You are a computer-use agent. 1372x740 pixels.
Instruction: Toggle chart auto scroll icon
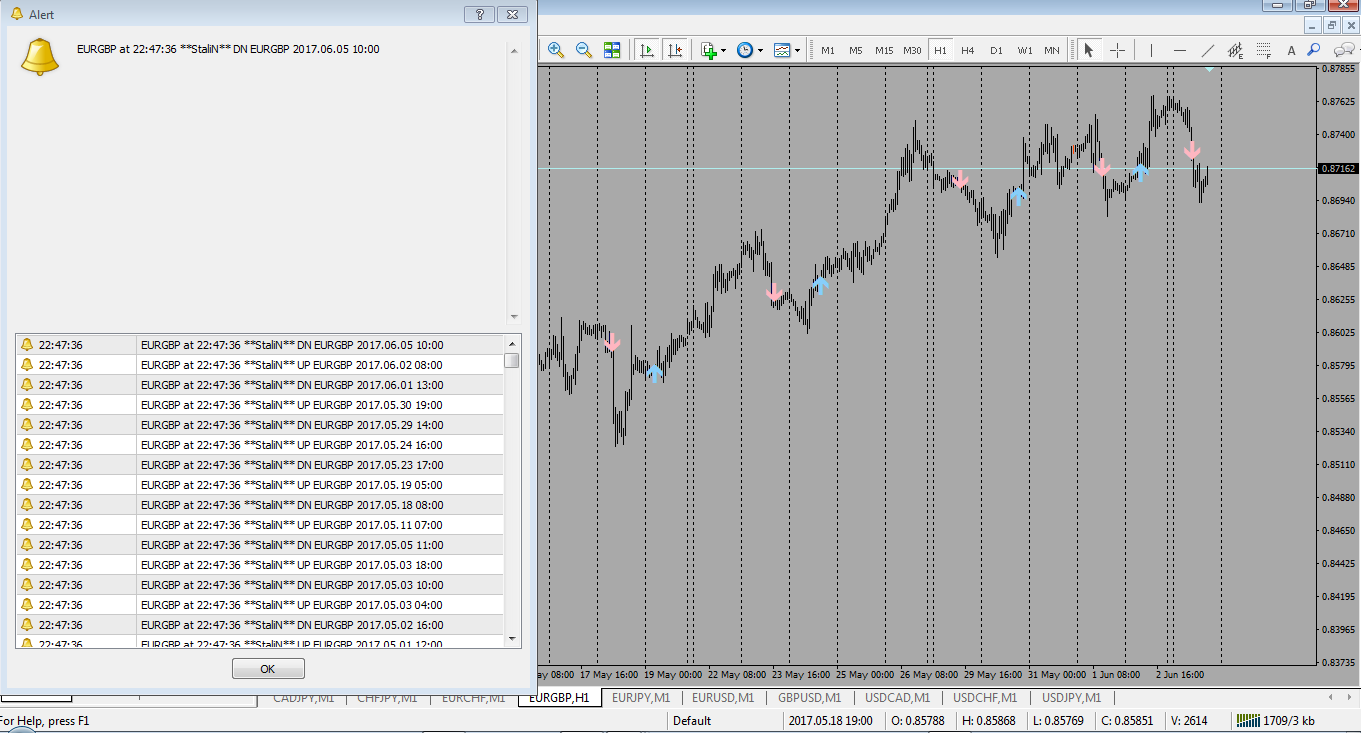coord(647,50)
